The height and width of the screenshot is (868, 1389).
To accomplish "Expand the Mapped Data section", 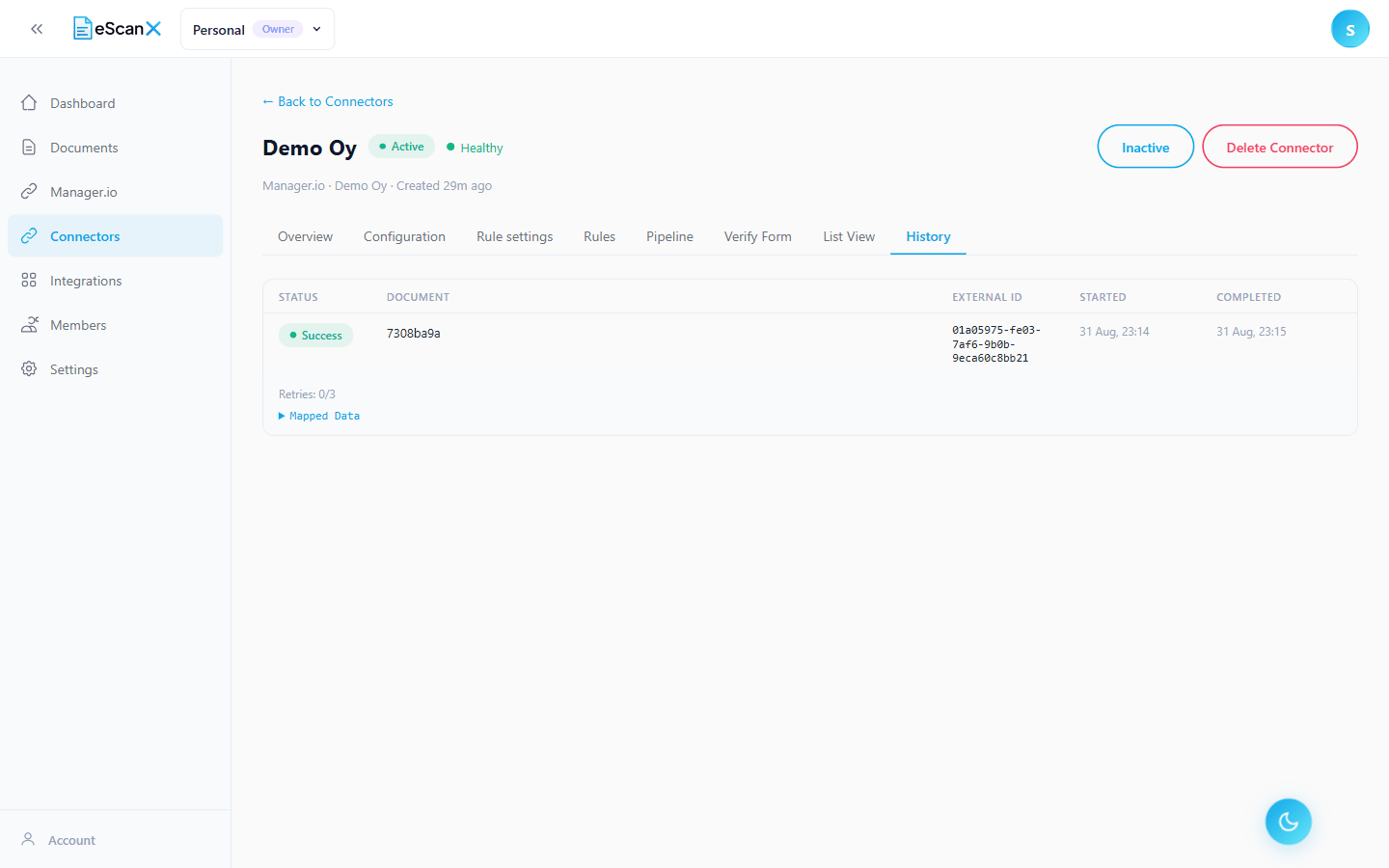I will (x=319, y=416).
